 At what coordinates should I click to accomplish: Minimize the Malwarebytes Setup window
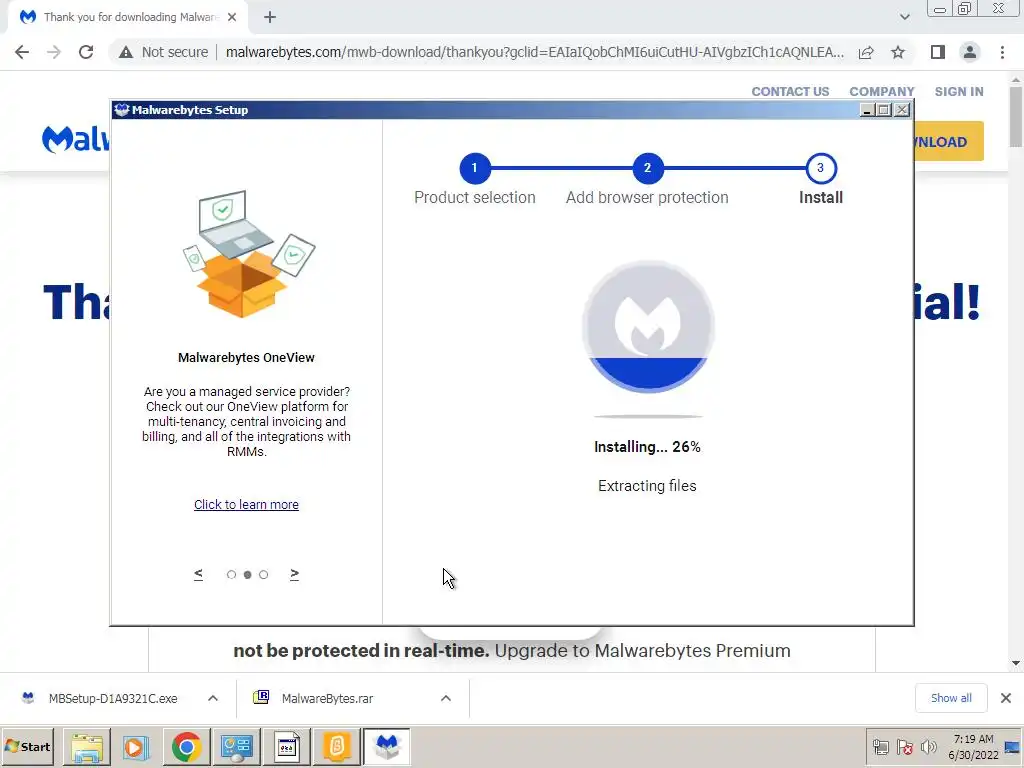867,110
